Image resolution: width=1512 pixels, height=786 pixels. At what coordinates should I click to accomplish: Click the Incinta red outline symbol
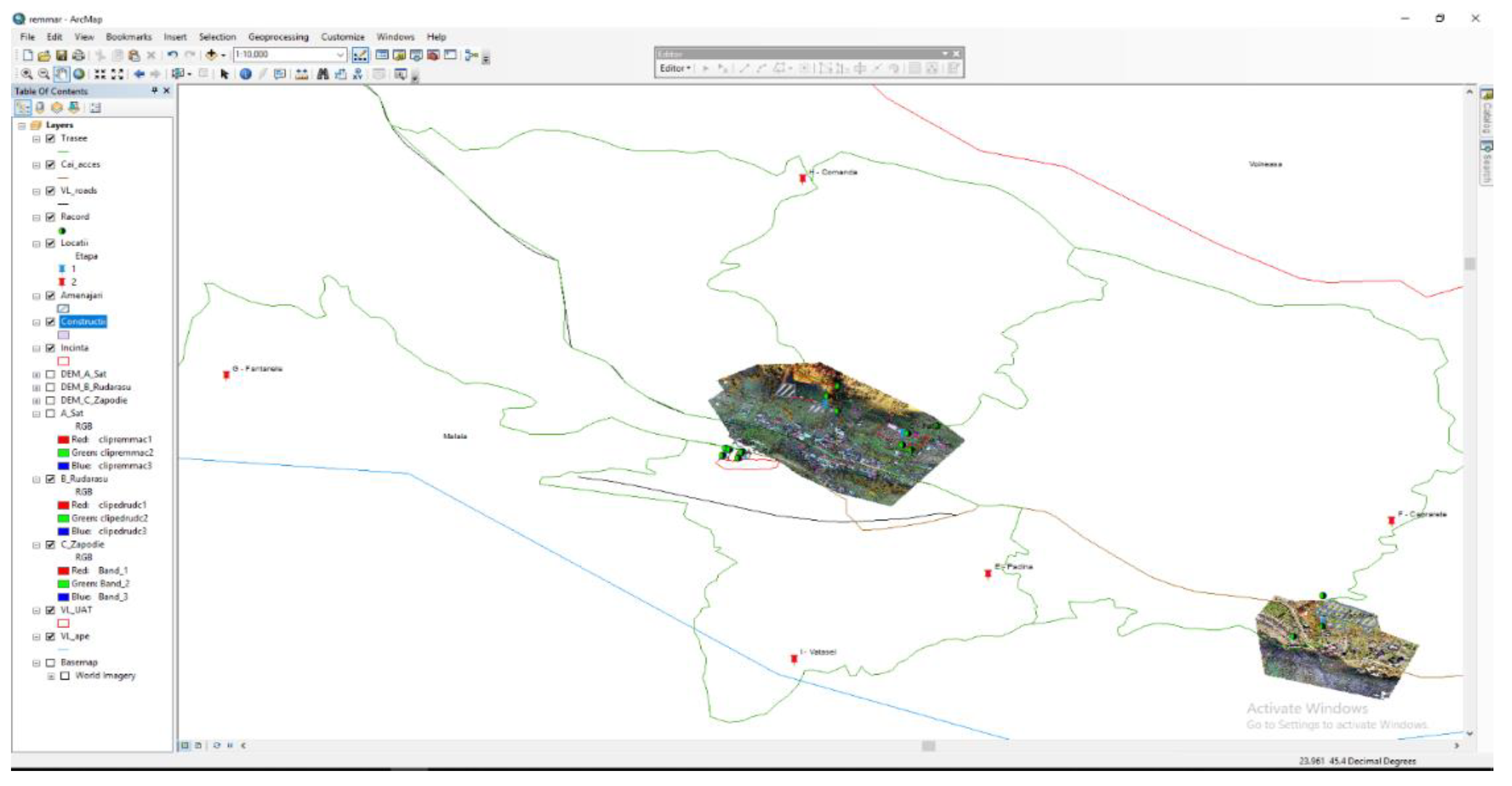click(x=63, y=361)
